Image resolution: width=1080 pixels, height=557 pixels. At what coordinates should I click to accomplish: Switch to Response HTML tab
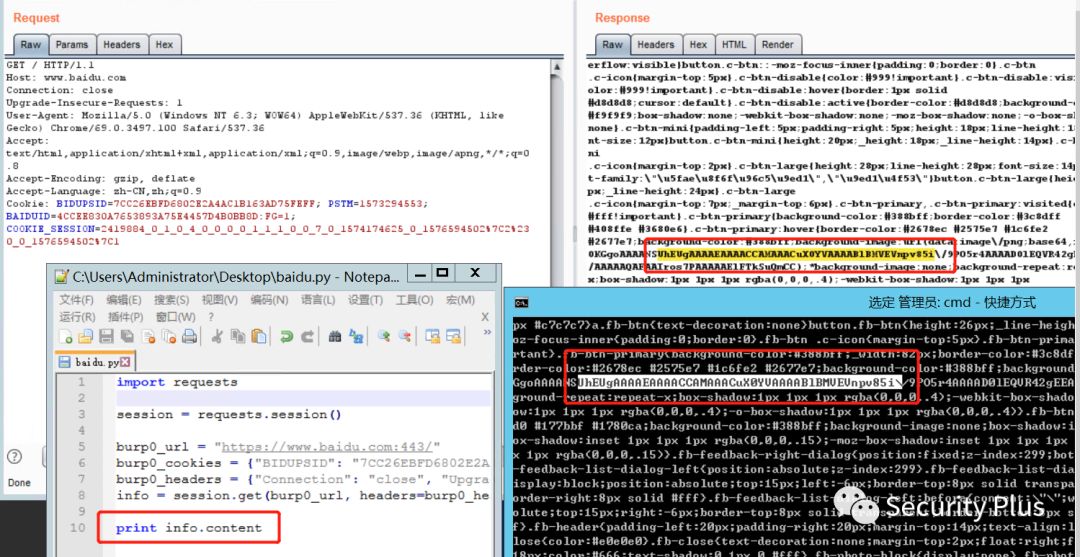click(734, 45)
